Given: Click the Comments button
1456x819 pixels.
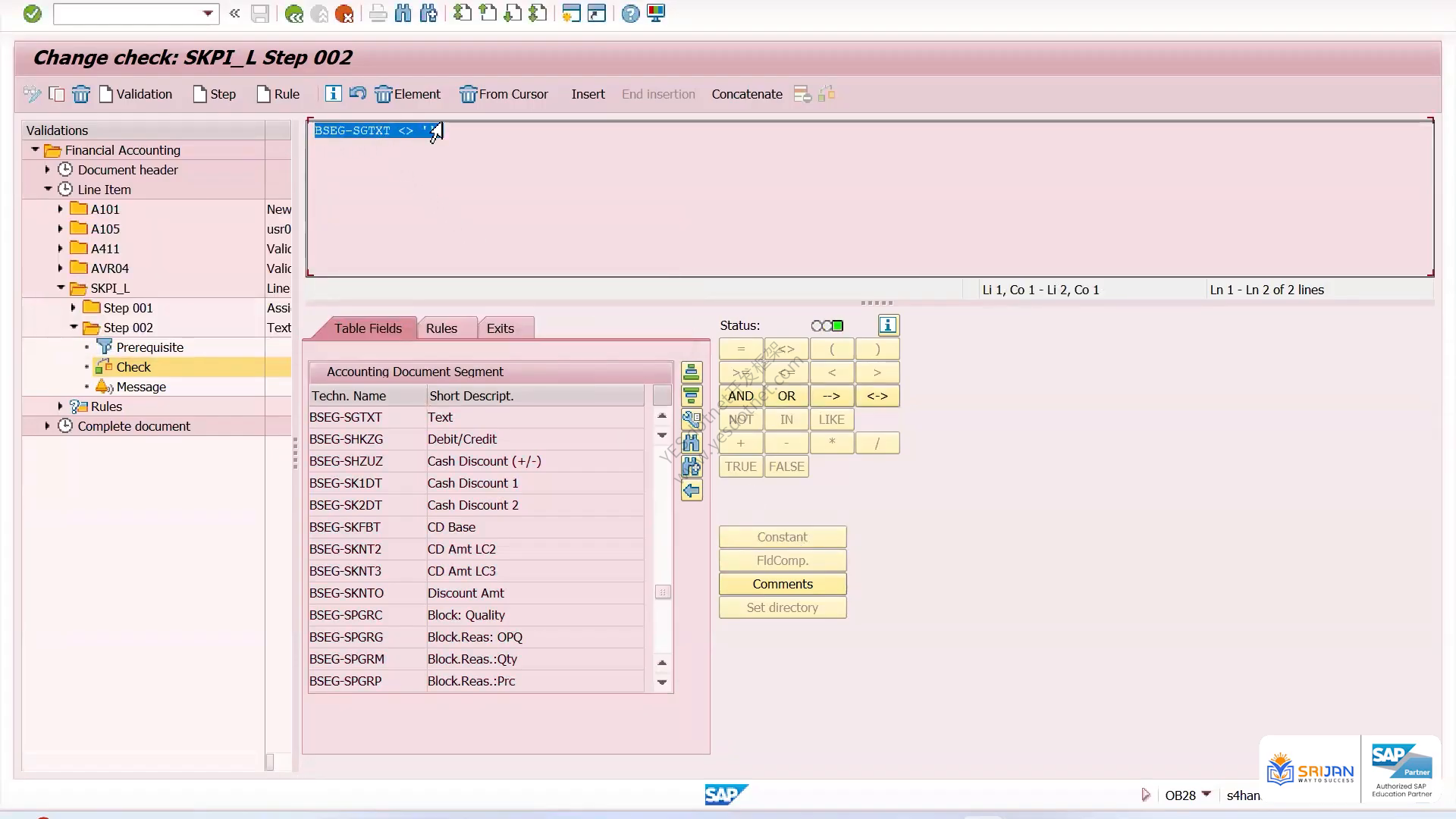Looking at the screenshot, I should click(783, 584).
